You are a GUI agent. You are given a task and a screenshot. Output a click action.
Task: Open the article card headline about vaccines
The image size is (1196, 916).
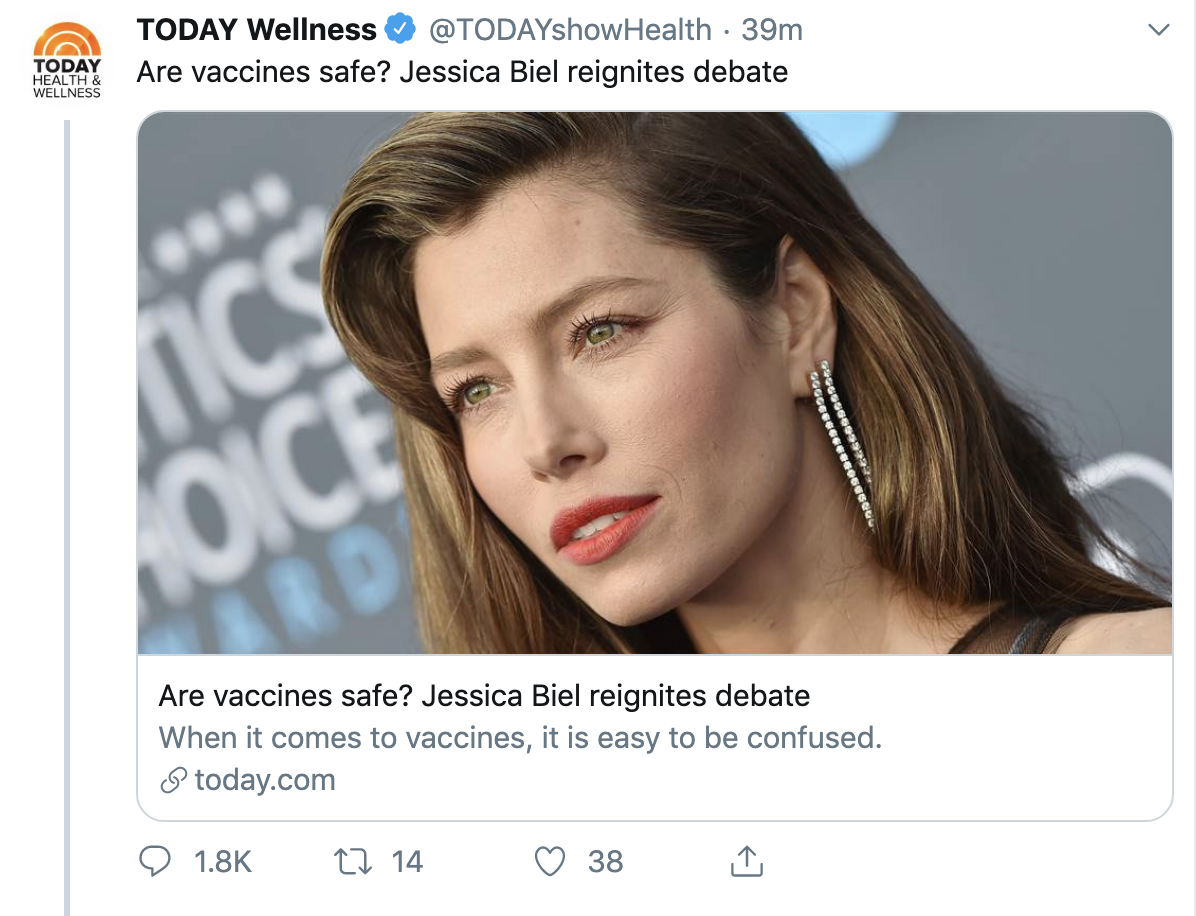click(x=479, y=695)
